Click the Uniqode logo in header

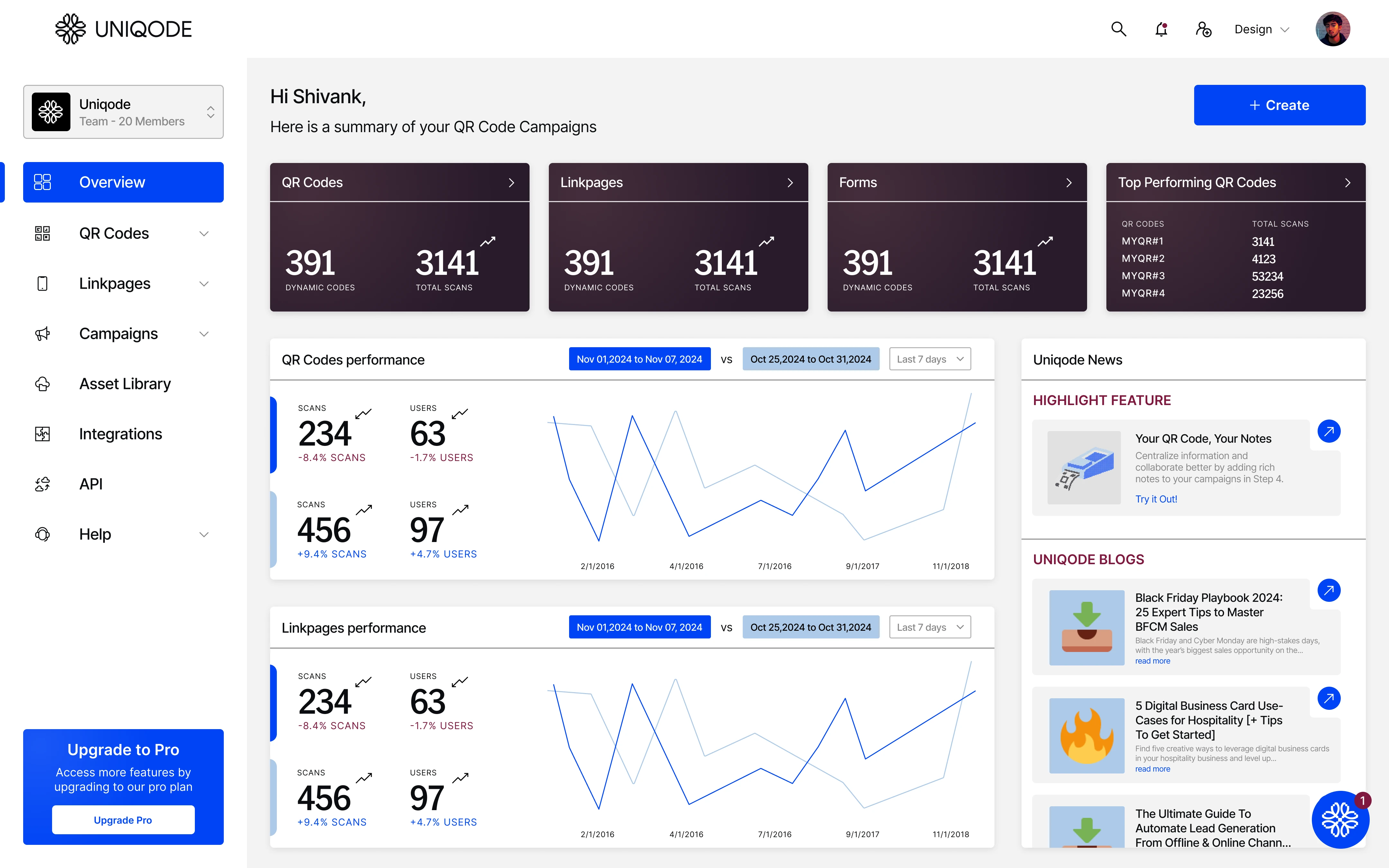pyautogui.click(x=123, y=29)
